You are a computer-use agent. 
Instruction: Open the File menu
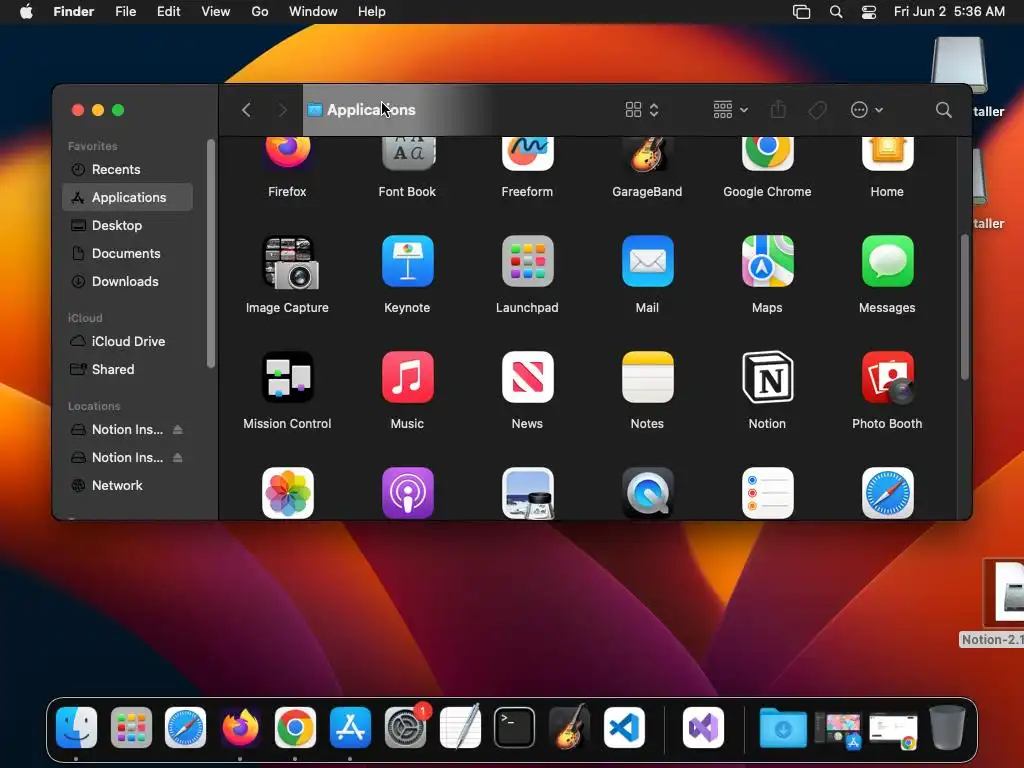[125, 12]
